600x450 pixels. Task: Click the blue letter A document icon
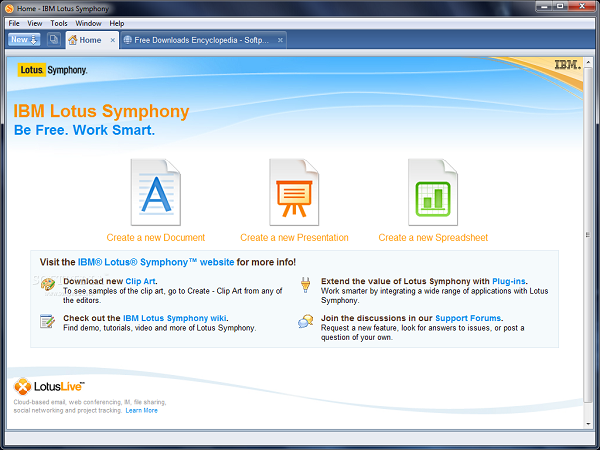(156, 192)
